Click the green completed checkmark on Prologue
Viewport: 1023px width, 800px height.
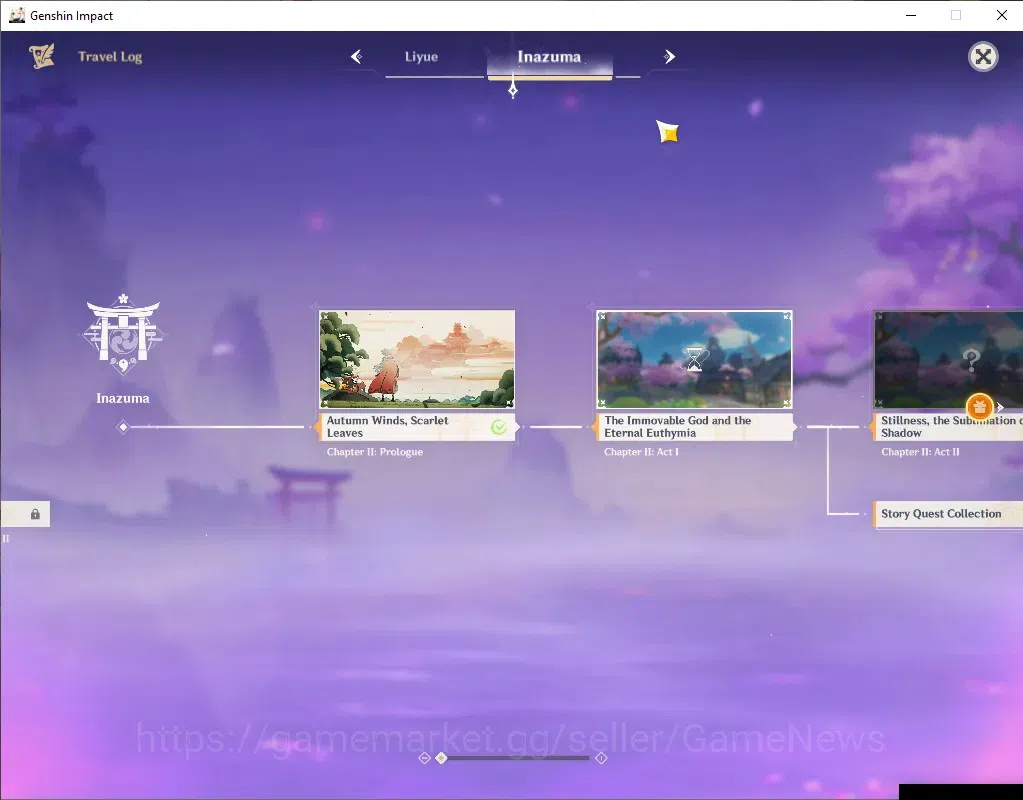click(499, 427)
